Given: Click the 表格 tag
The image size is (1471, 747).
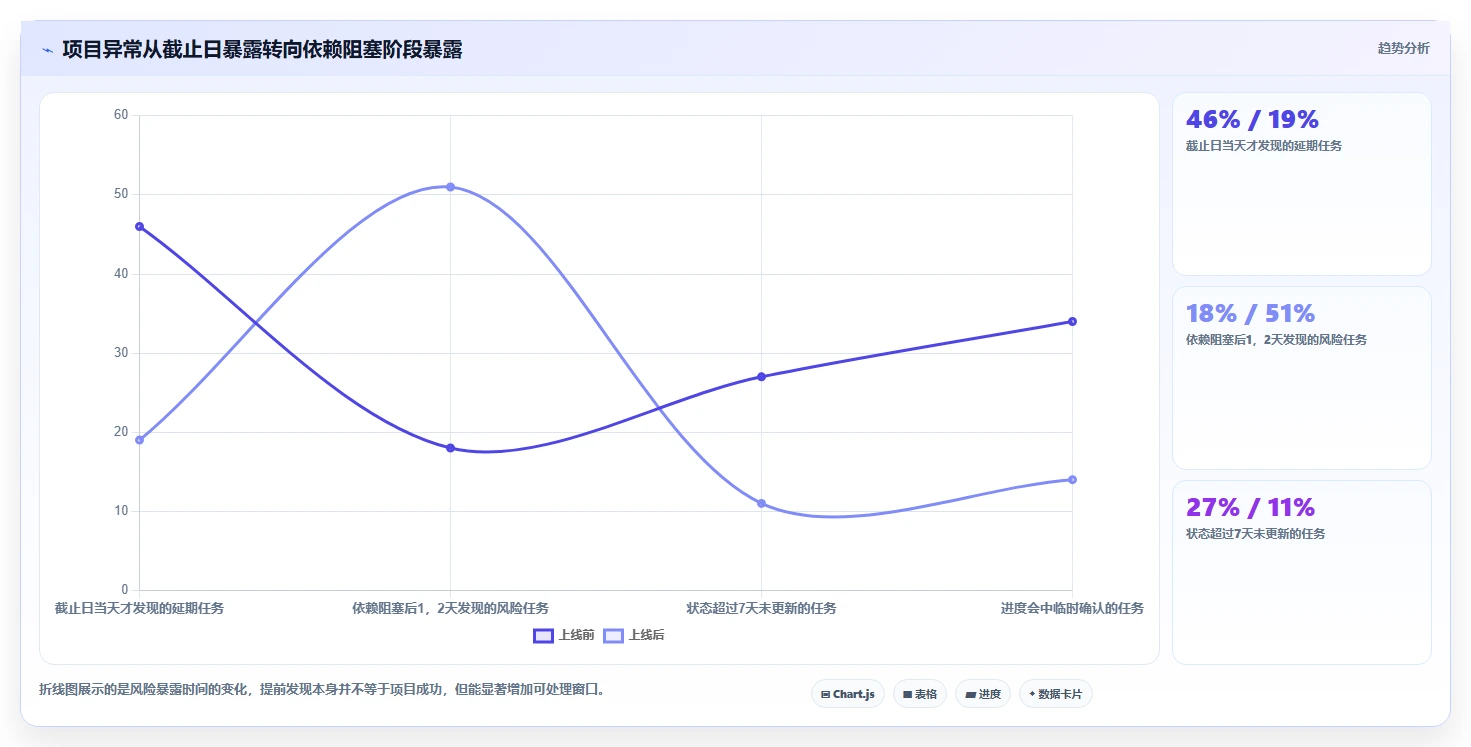Looking at the screenshot, I should pos(919,694).
